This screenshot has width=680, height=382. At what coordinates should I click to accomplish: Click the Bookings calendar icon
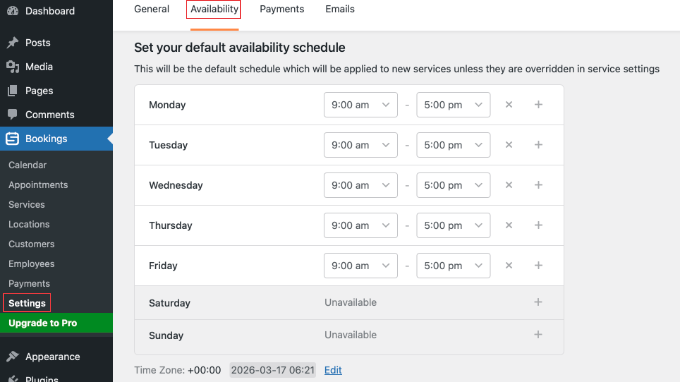[12, 138]
